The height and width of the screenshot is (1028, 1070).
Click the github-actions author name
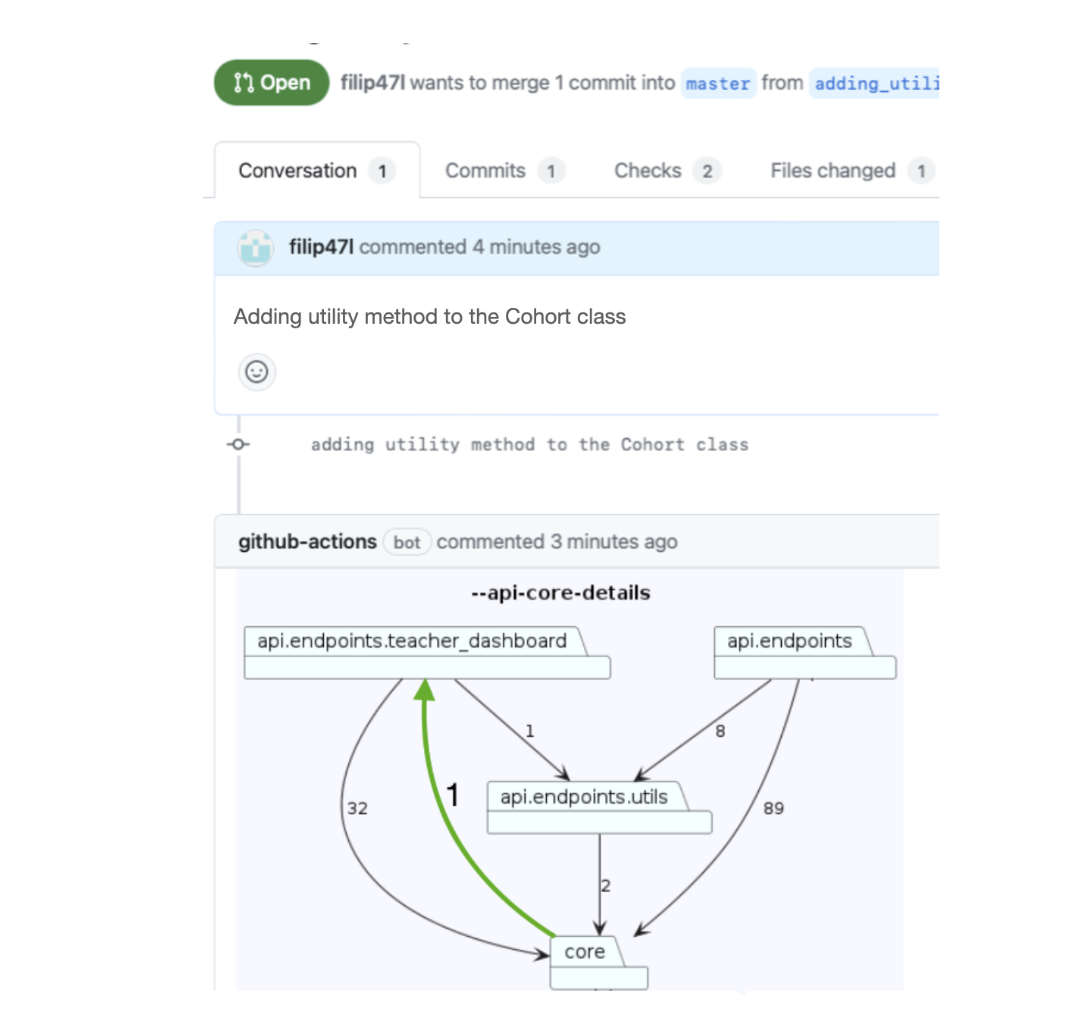click(307, 542)
